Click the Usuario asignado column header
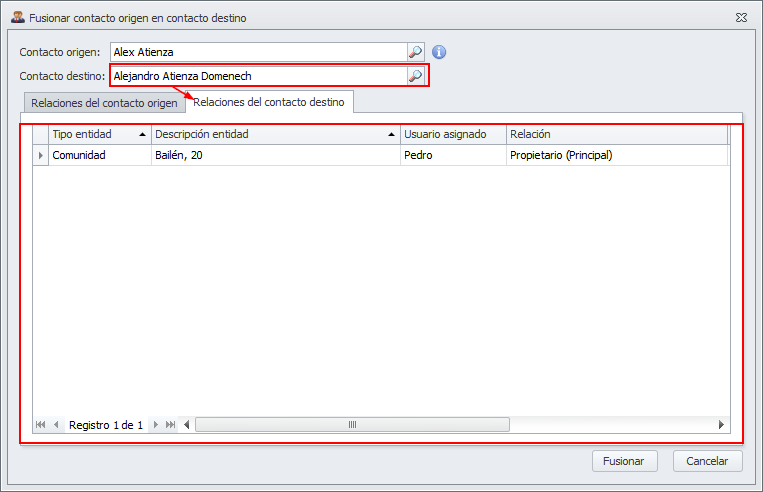 pyautogui.click(x=452, y=134)
